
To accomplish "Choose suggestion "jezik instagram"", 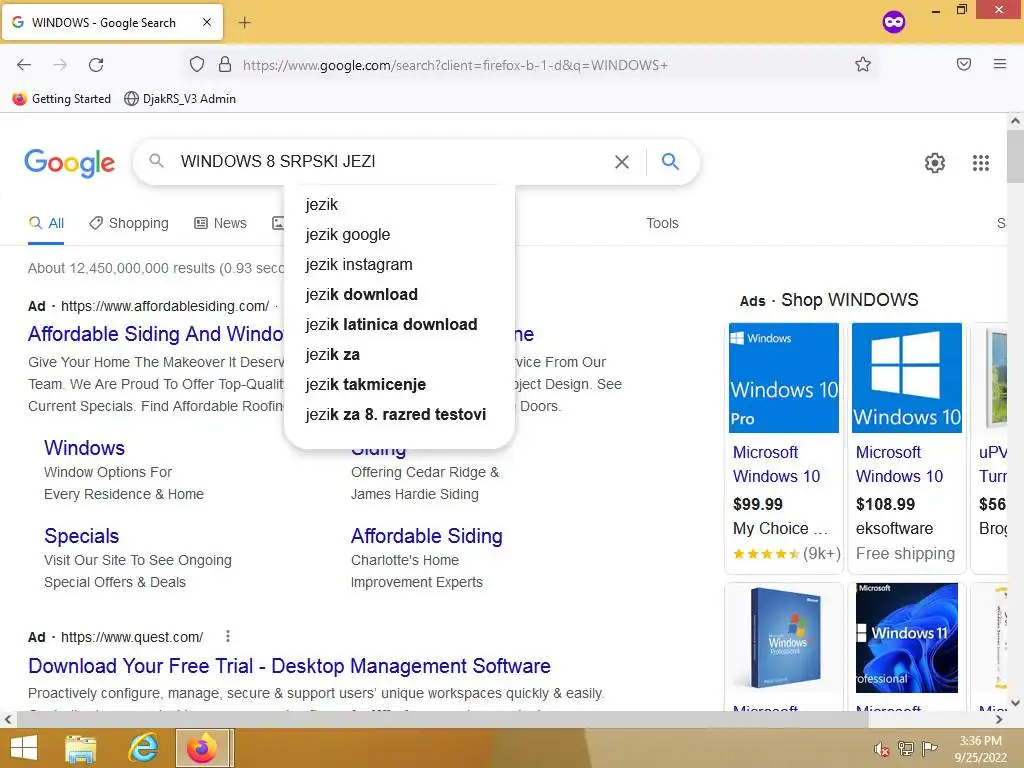I will (399, 264).
